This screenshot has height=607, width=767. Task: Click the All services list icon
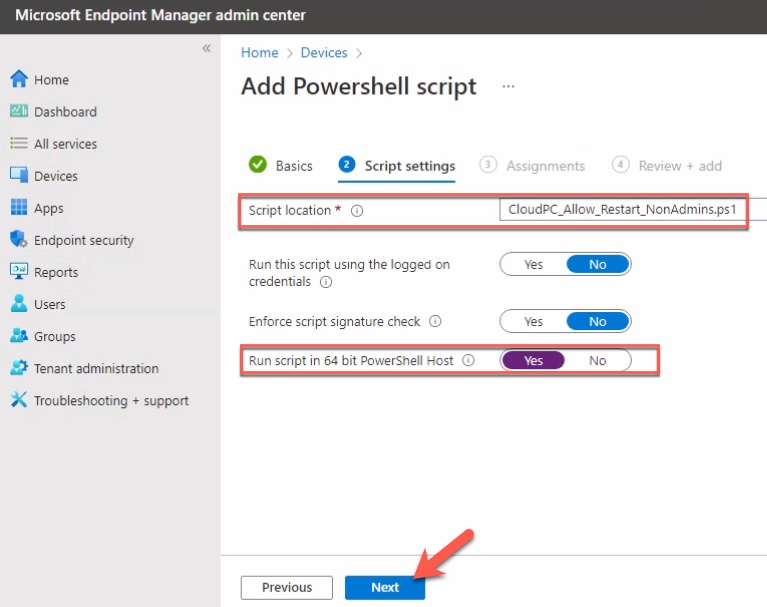[19, 143]
